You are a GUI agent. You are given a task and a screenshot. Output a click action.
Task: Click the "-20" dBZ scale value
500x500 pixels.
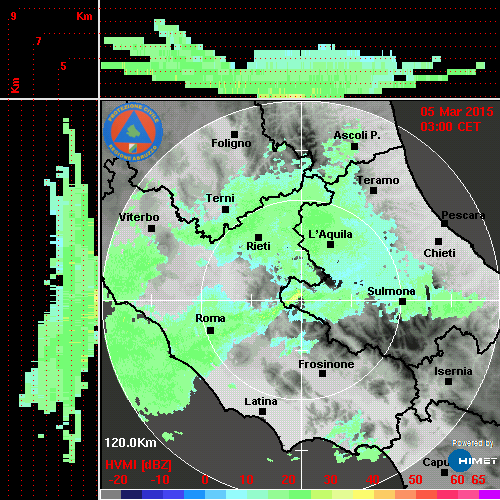coord(118,480)
